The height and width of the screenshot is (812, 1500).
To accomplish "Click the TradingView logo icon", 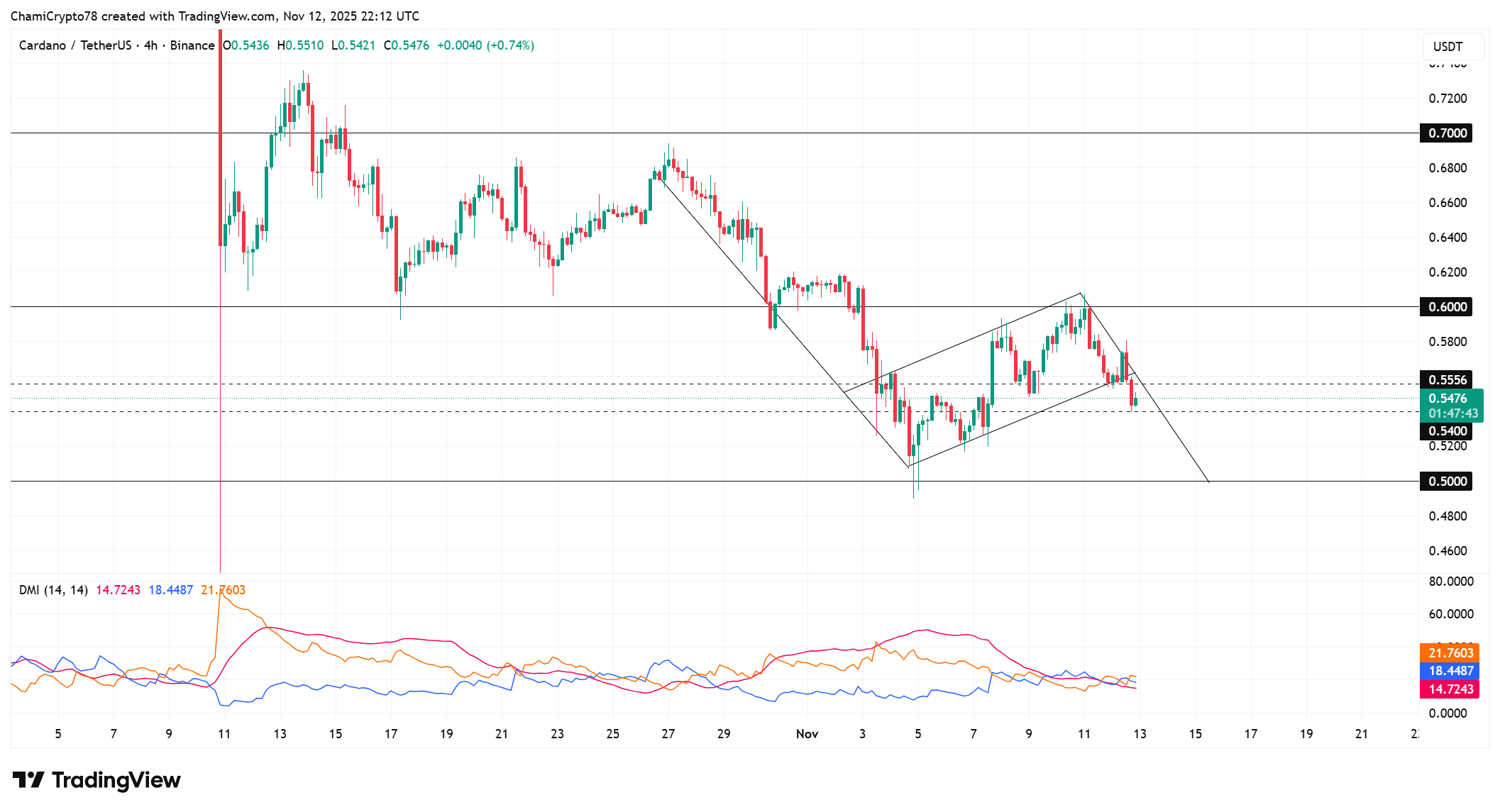I will click(30, 779).
